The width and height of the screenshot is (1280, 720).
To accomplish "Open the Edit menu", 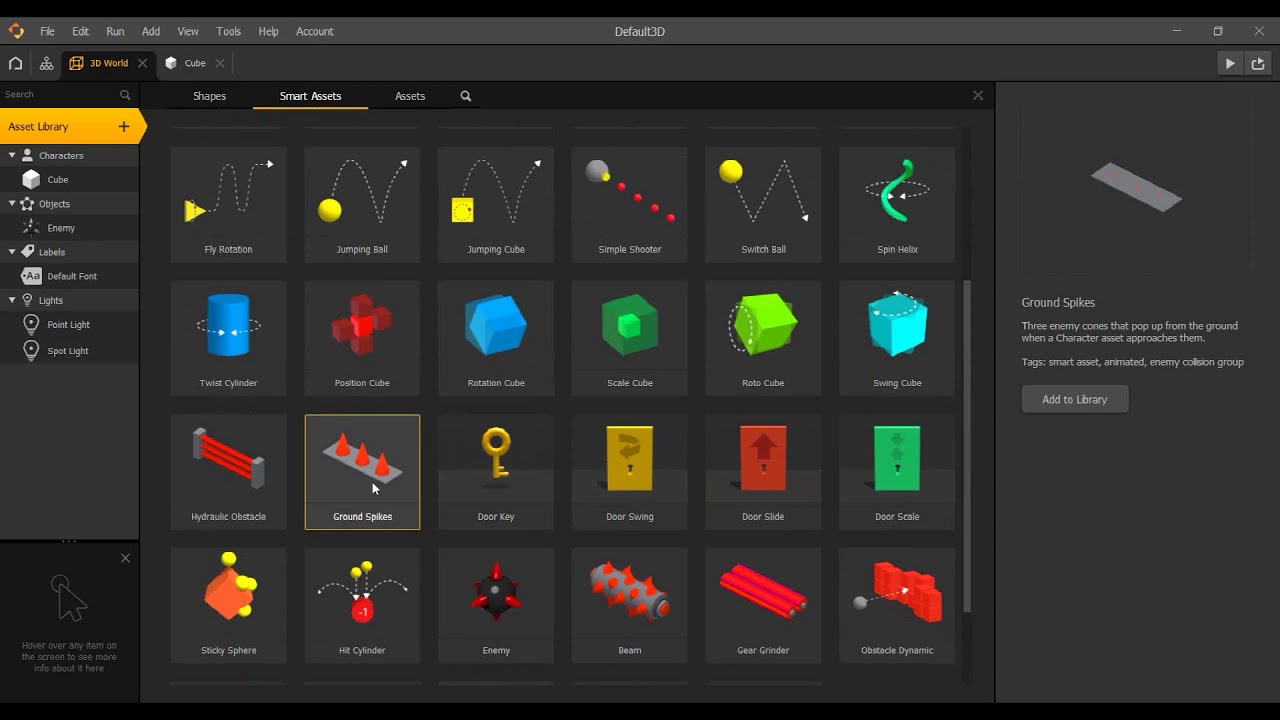I will 80,31.
